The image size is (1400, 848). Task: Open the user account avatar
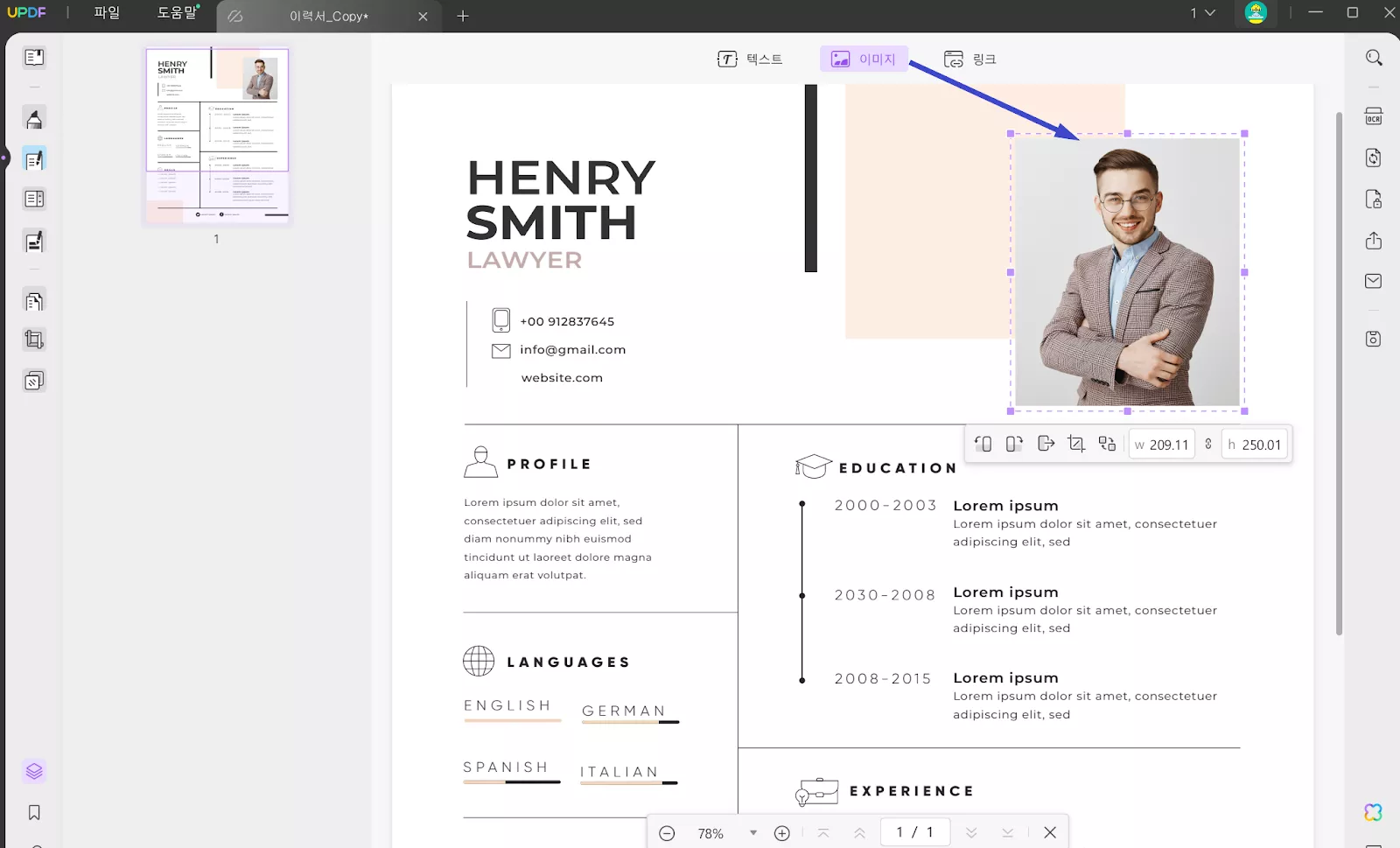[1256, 13]
